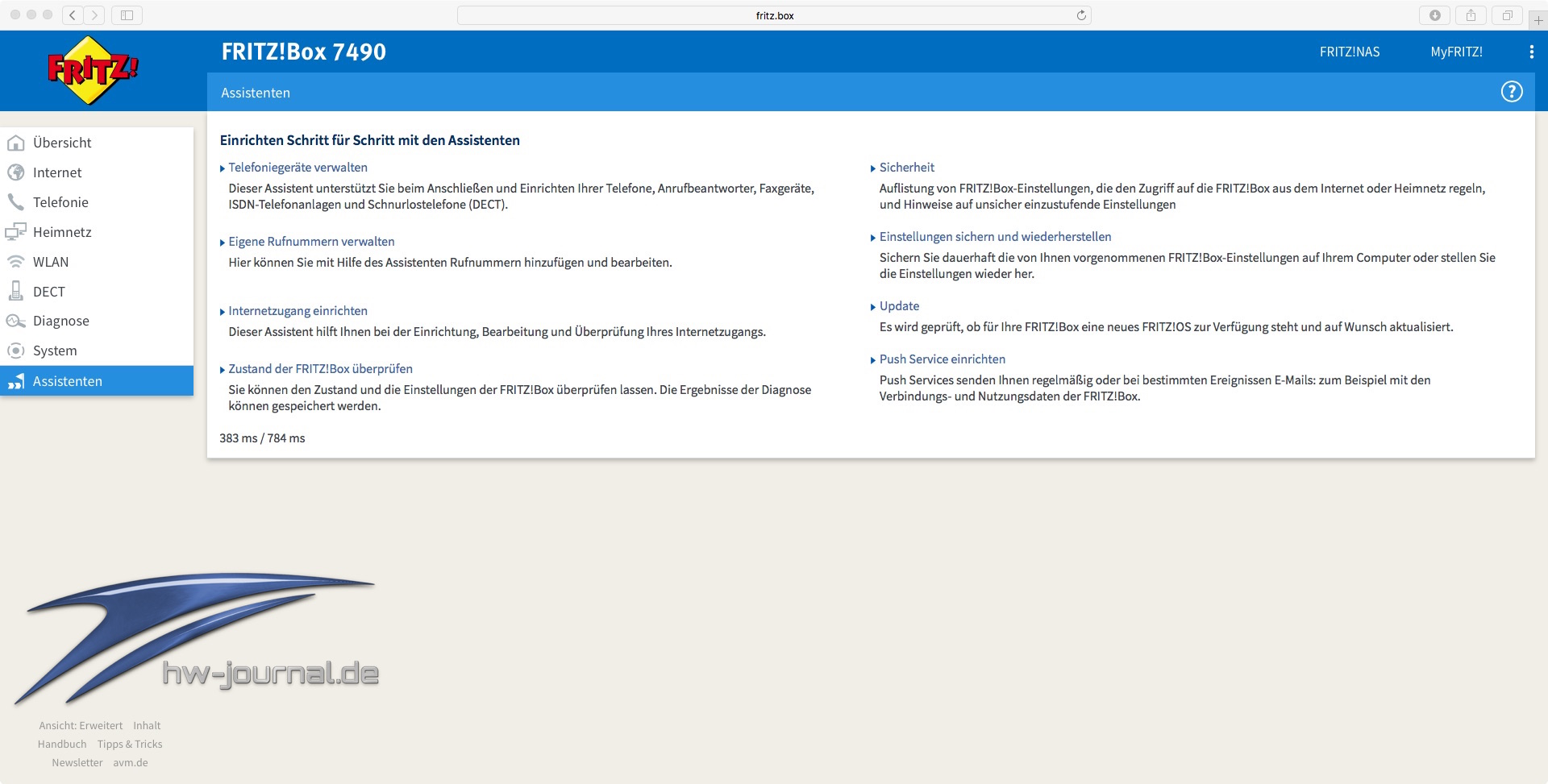This screenshot has height=784, width=1548.
Task: Click the FRITZ! logo
Action: [93, 70]
